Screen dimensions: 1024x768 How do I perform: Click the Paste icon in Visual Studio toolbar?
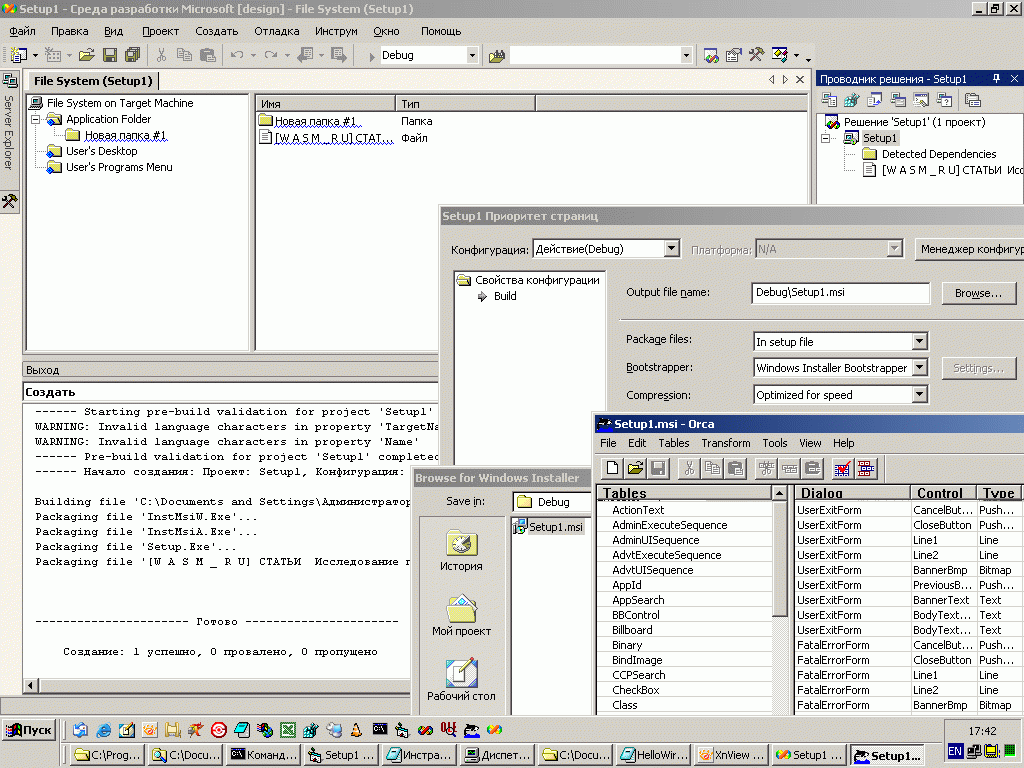[x=208, y=56]
